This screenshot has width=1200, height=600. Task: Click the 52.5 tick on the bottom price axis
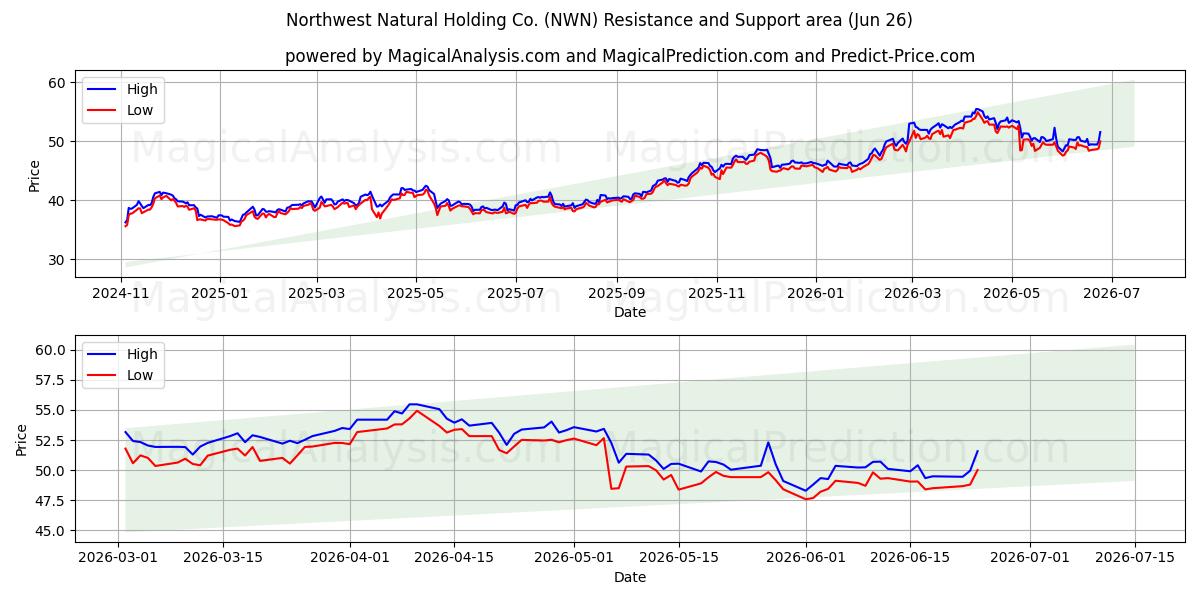52,441
